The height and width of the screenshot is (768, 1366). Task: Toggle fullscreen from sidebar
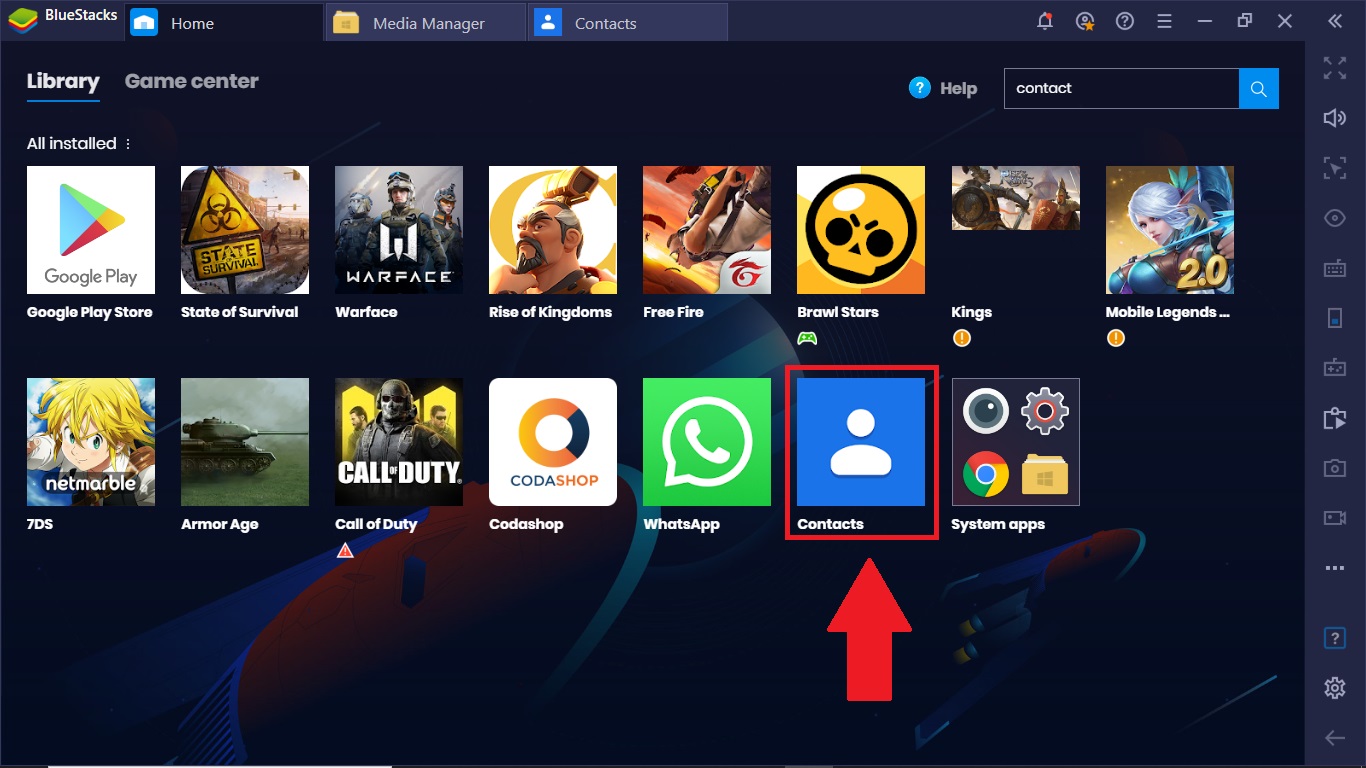(1335, 68)
